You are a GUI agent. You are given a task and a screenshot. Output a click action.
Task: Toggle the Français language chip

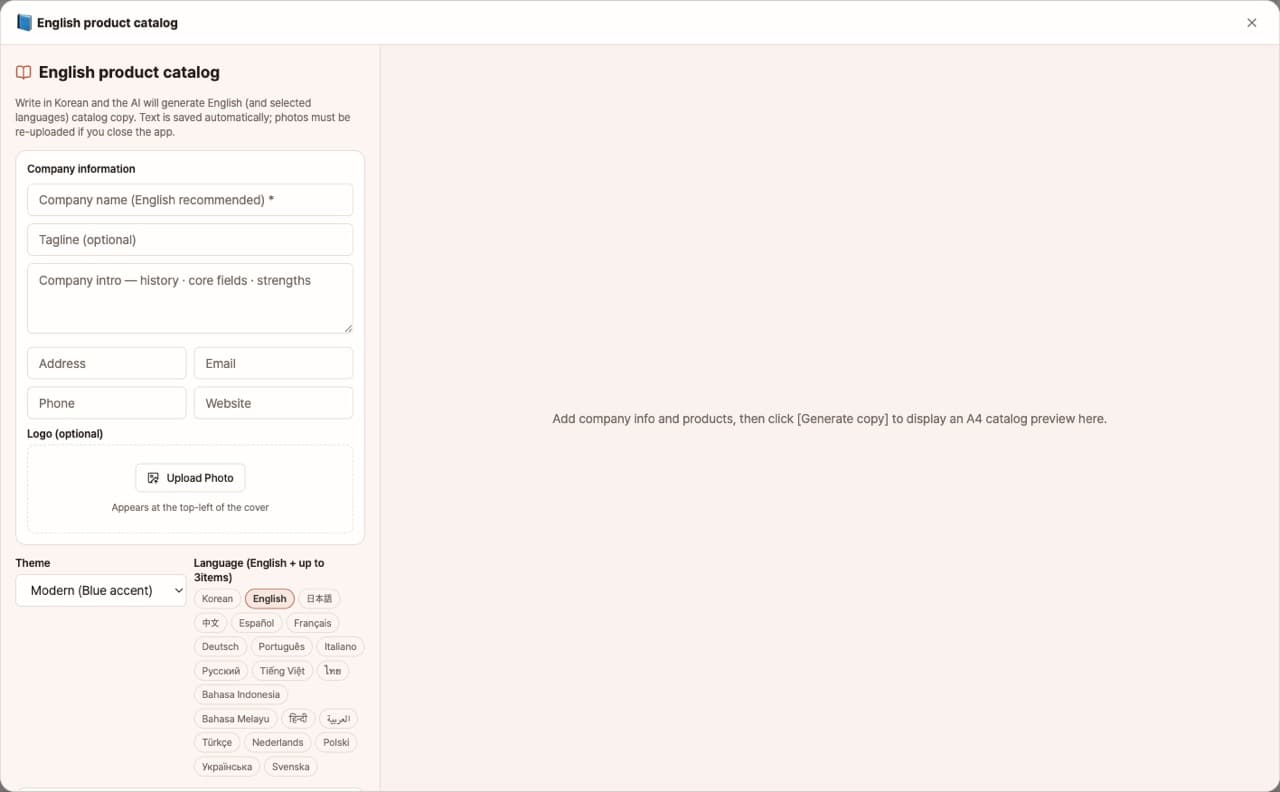tap(312, 623)
